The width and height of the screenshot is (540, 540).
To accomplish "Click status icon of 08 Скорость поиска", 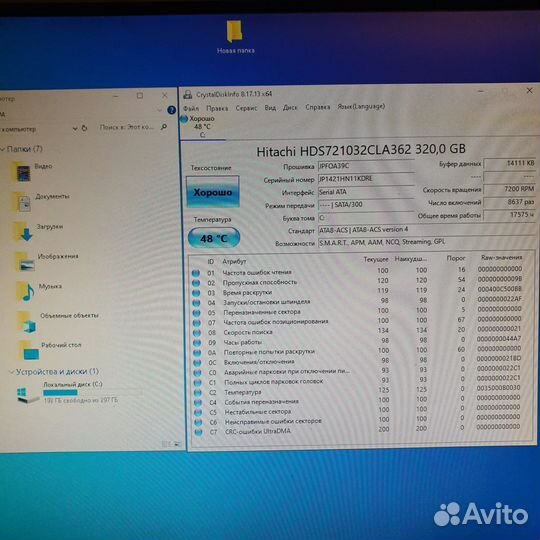I will 197,333.
